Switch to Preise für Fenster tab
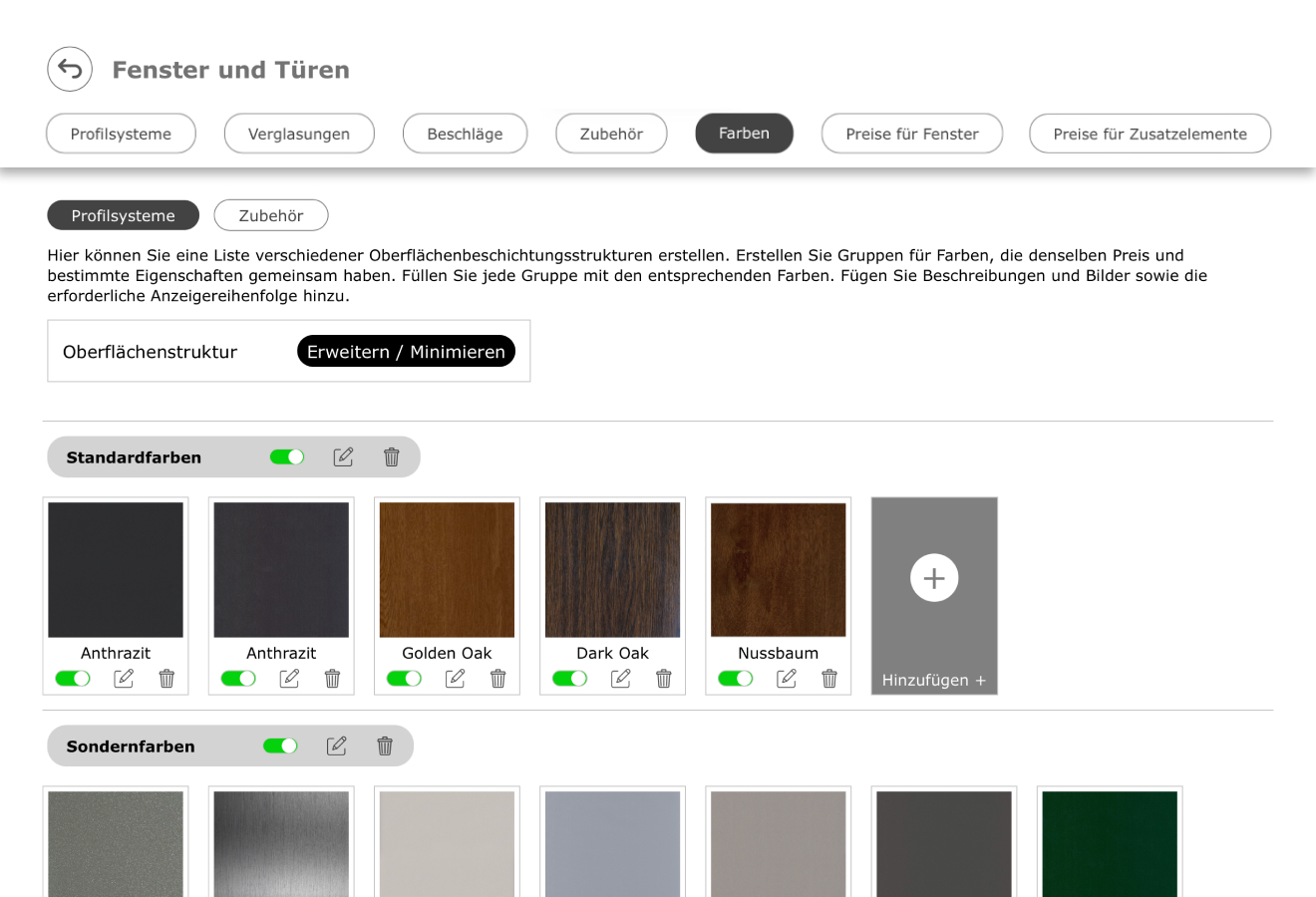 pos(911,134)
